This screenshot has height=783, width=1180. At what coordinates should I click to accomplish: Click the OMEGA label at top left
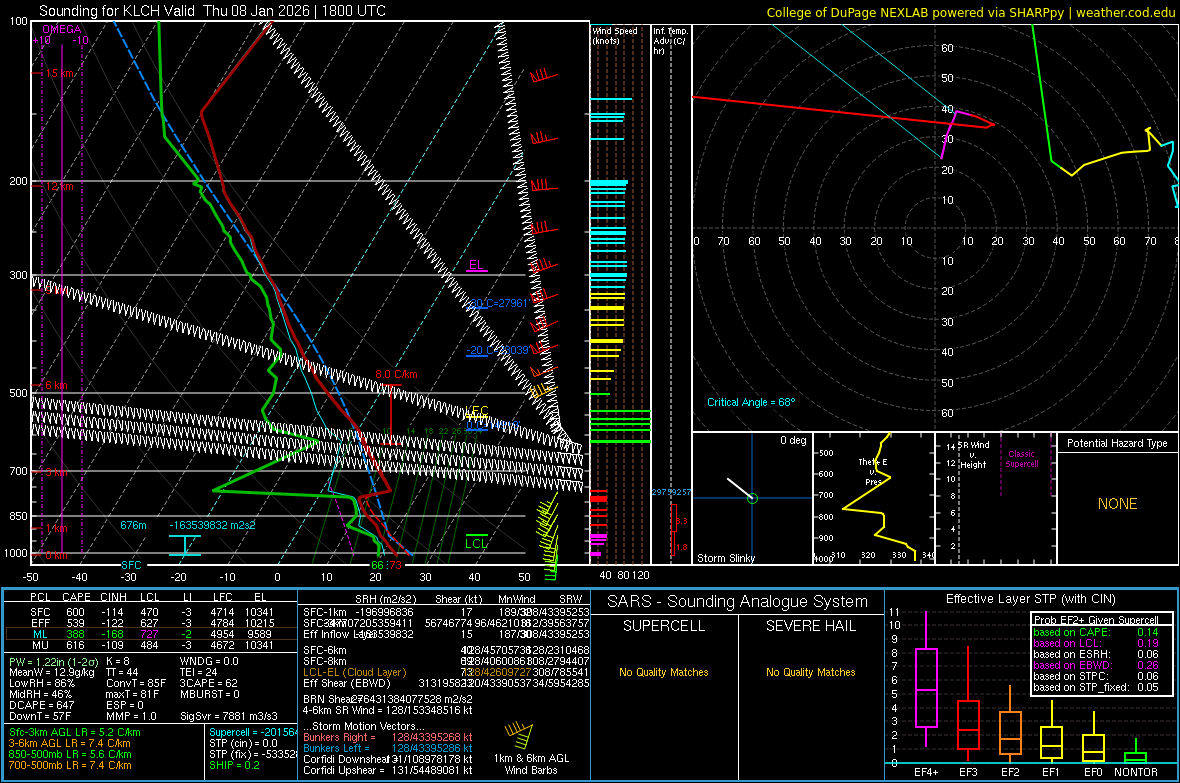62,29
